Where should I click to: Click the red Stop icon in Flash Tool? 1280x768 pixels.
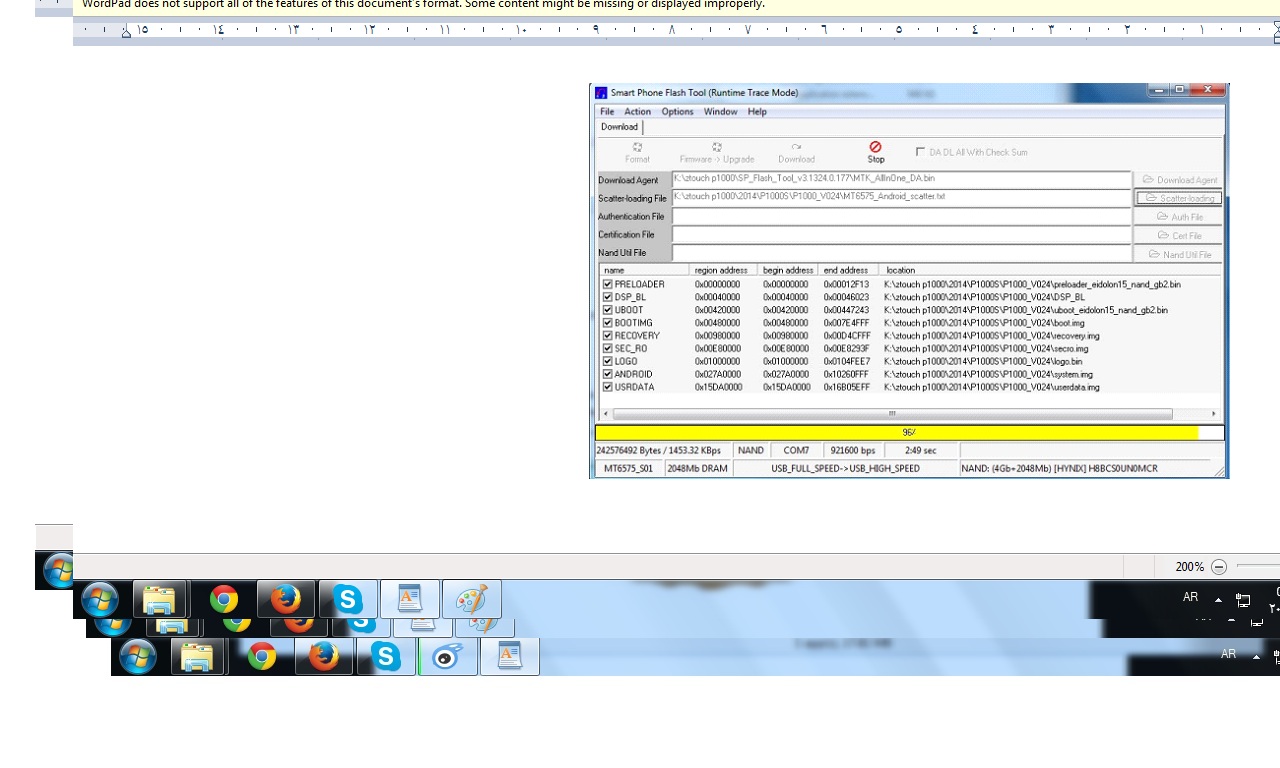(876, 147)
